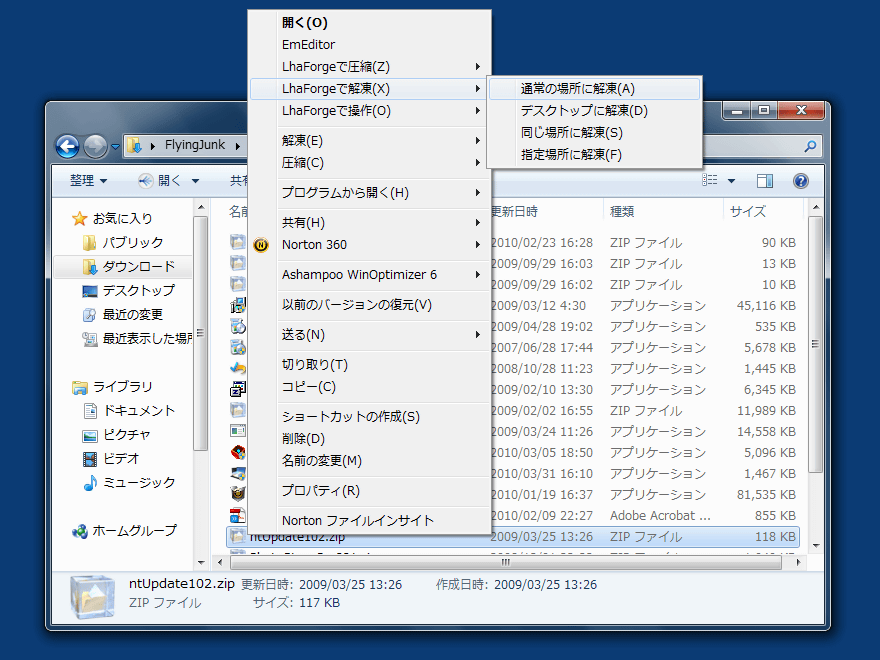This screenshot has height=660, width=880.
Task: Open the view options dropdown arrow
Action: click(x=731, y=181)
